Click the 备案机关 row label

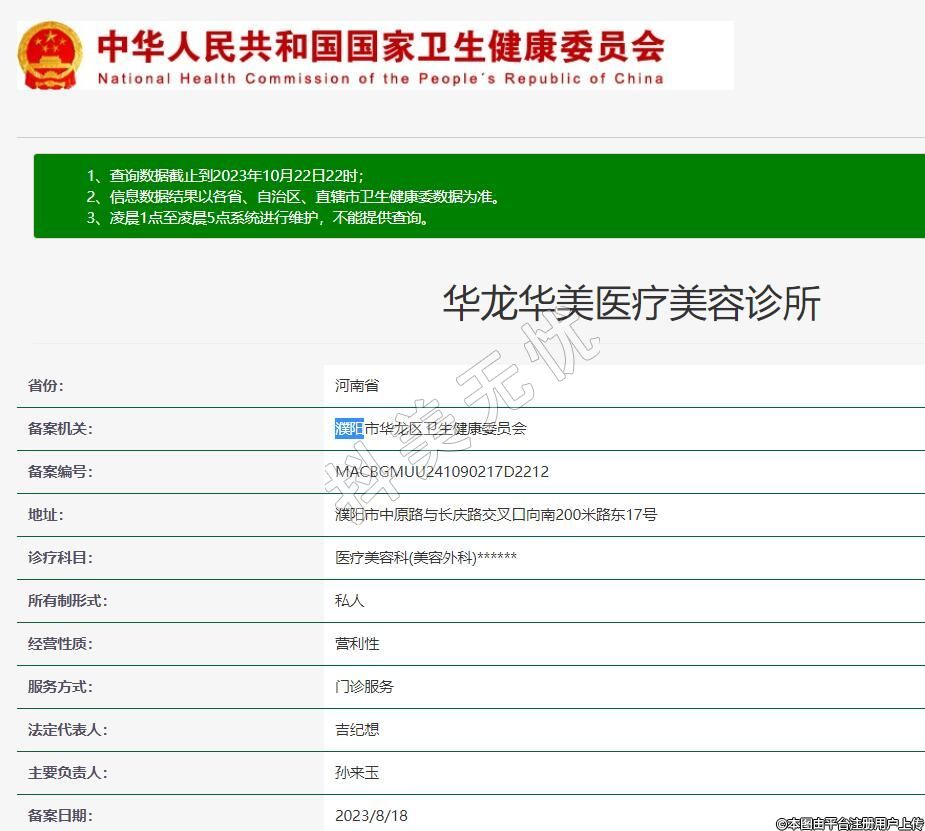point(60,429)
